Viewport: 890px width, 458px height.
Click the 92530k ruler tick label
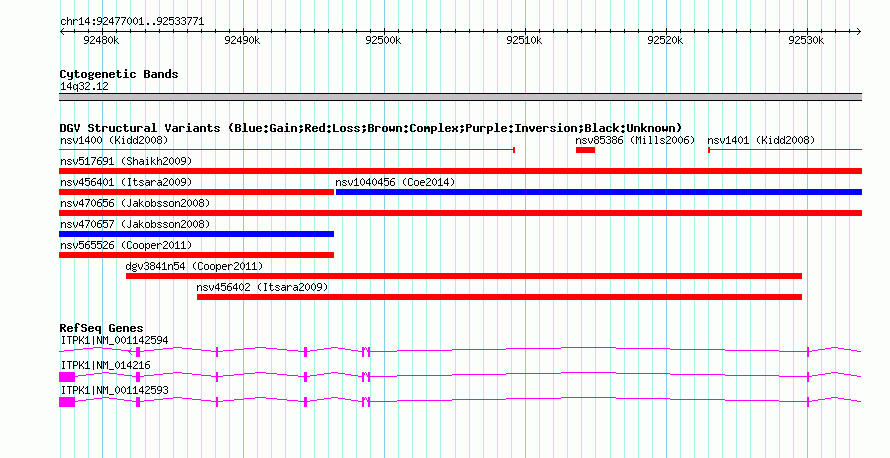pos(807,40)
